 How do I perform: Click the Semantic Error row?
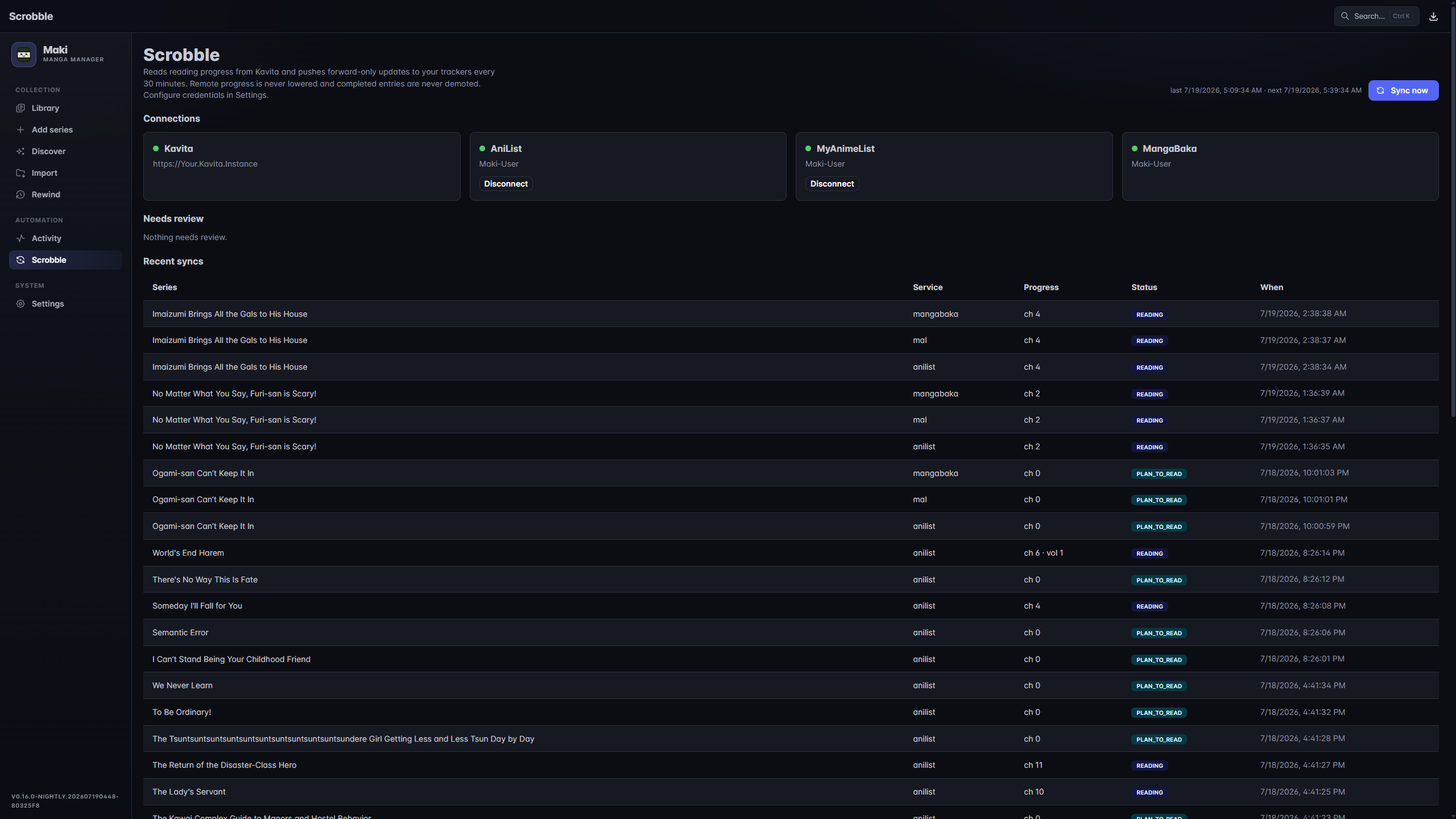tap(791, 632)
